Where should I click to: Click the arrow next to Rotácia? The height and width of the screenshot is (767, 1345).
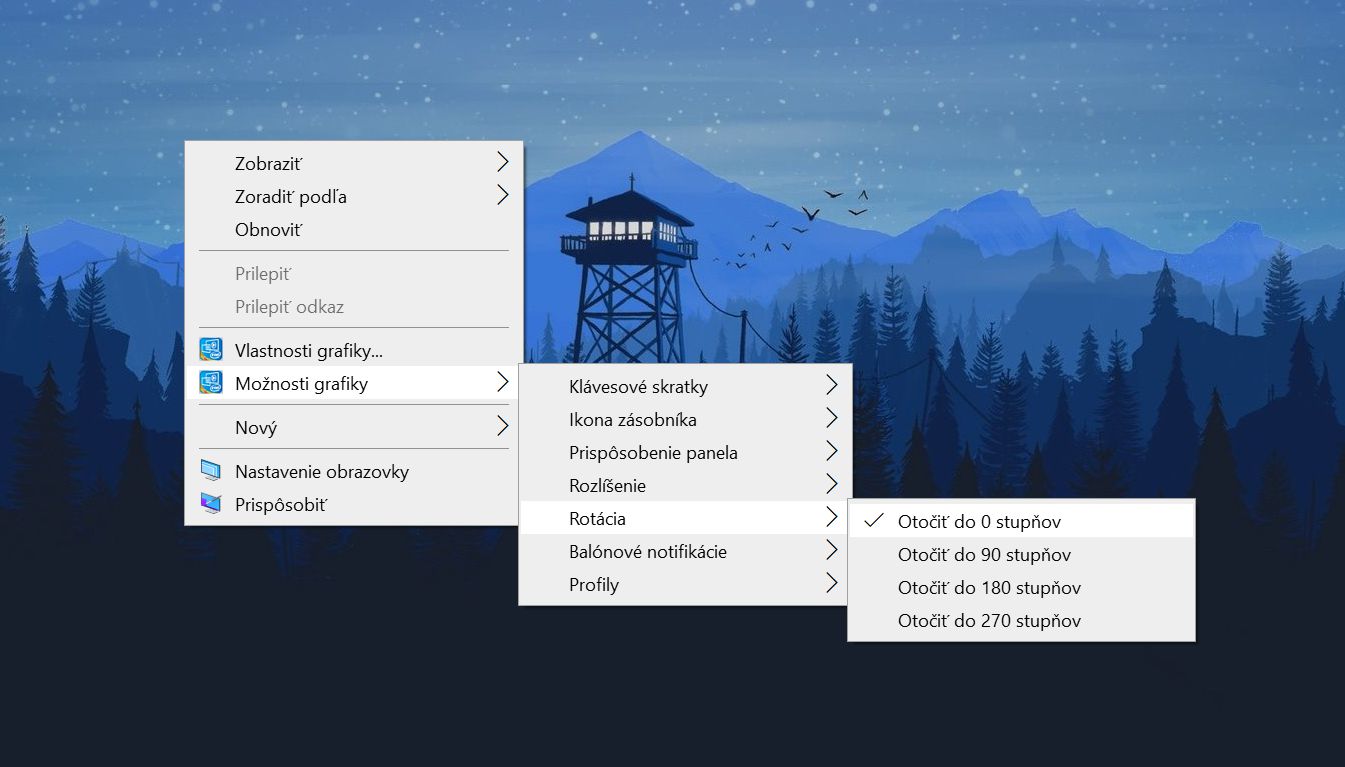831,517
